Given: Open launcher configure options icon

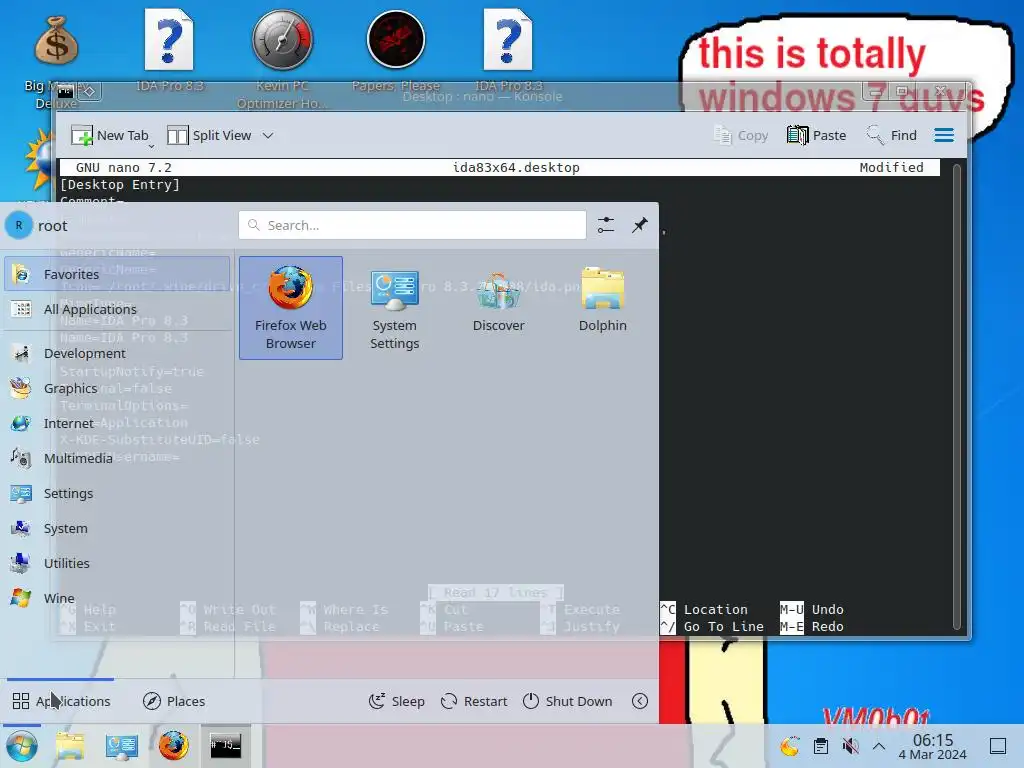Looking at the screenshot, I should coord(606,225).
